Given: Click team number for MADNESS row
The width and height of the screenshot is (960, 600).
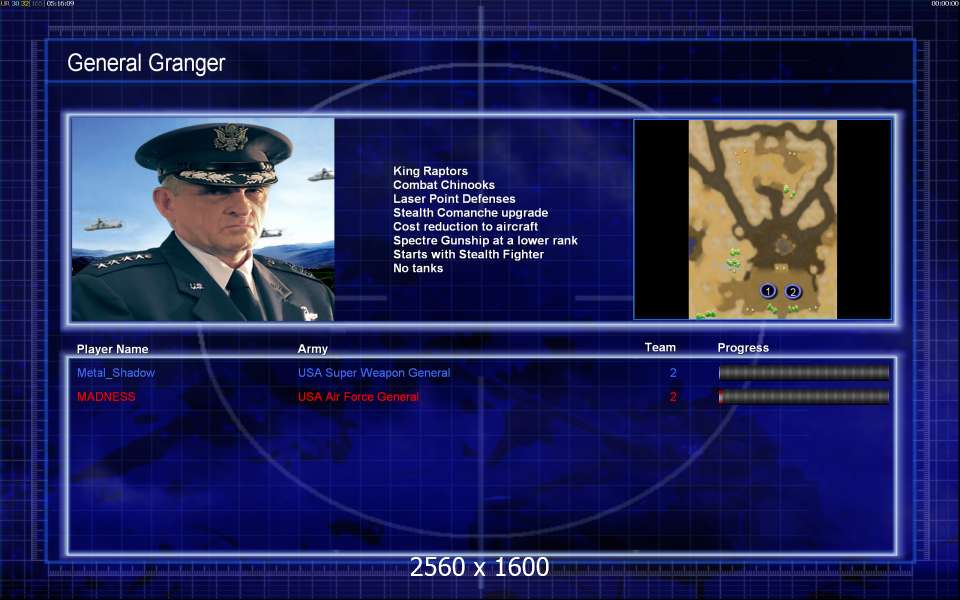Looking at the screenshot, I should [x=673, y=397].
